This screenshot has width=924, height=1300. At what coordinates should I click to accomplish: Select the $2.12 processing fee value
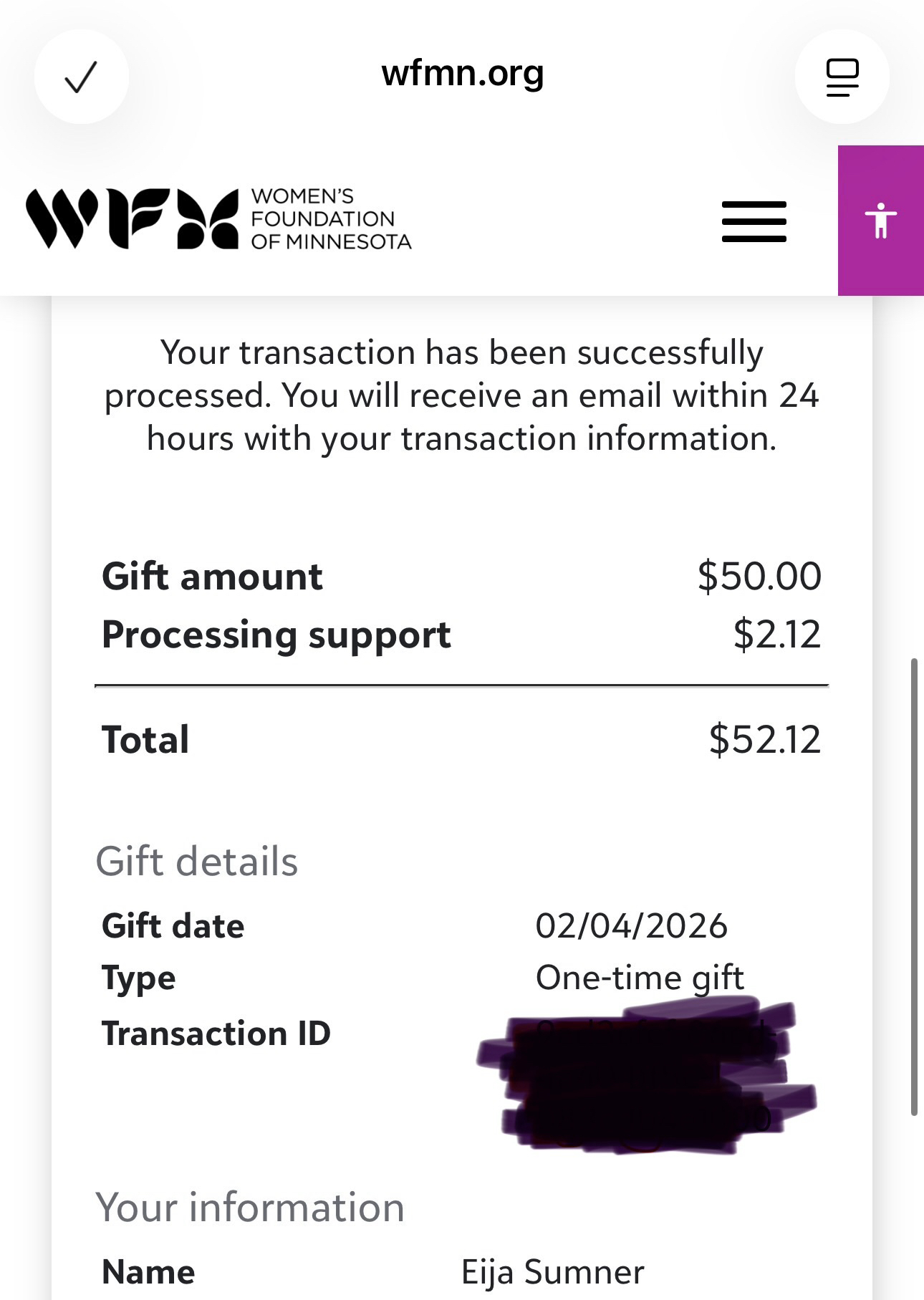point(776,635)
